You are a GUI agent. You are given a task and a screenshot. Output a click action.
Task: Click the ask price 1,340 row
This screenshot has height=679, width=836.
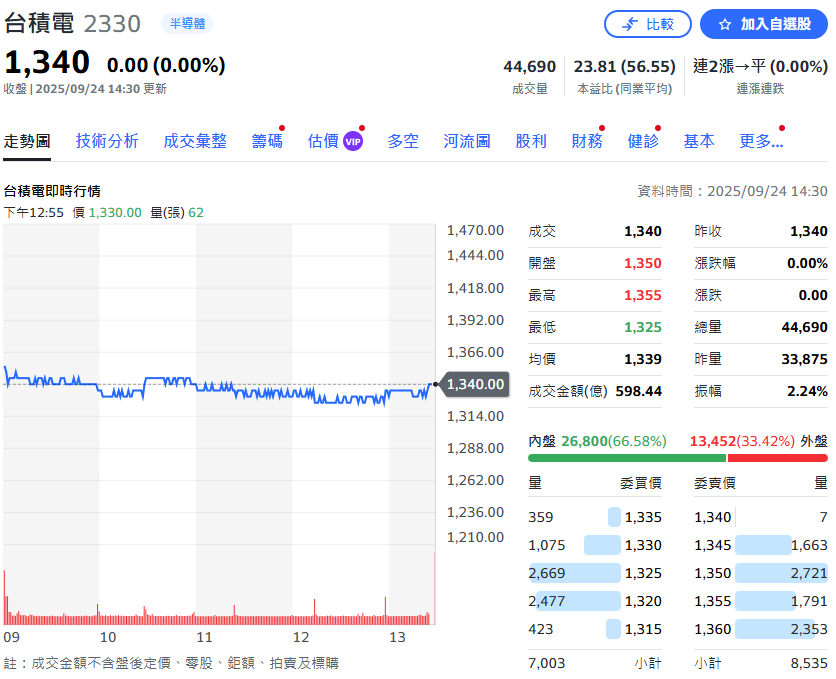point(761,517)
